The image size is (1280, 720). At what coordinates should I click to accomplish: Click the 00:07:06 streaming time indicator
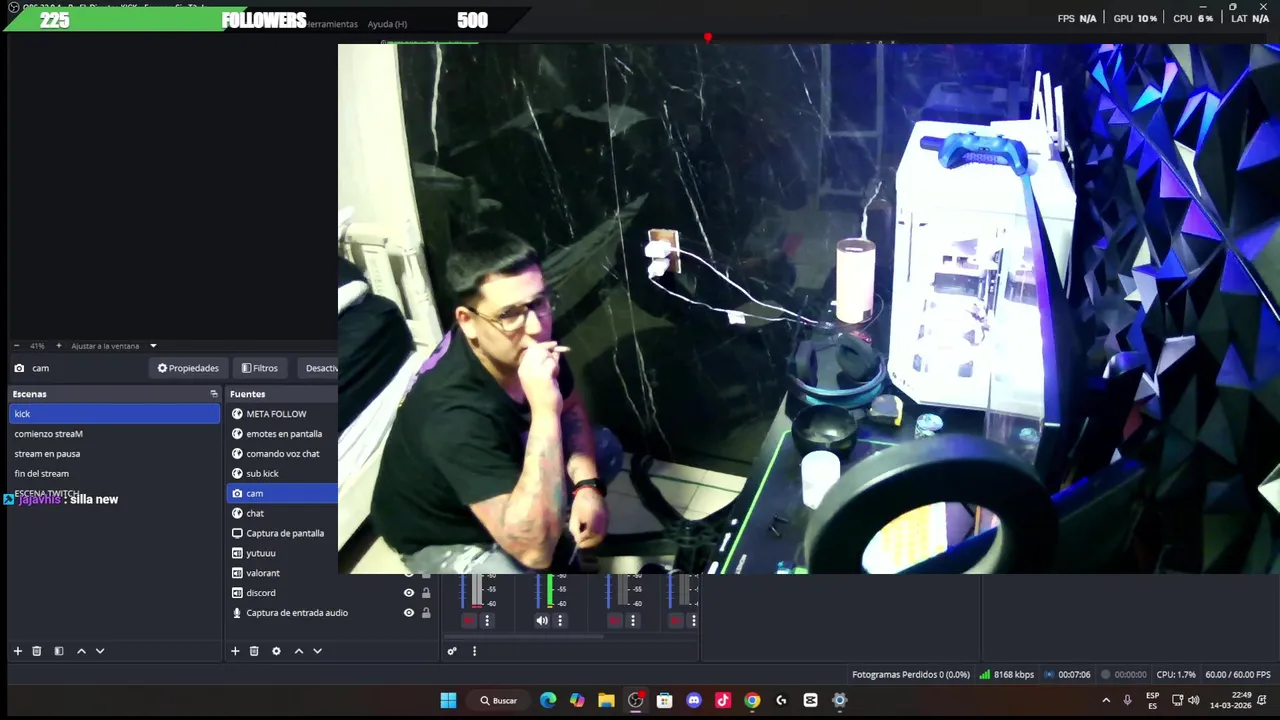1067,675
